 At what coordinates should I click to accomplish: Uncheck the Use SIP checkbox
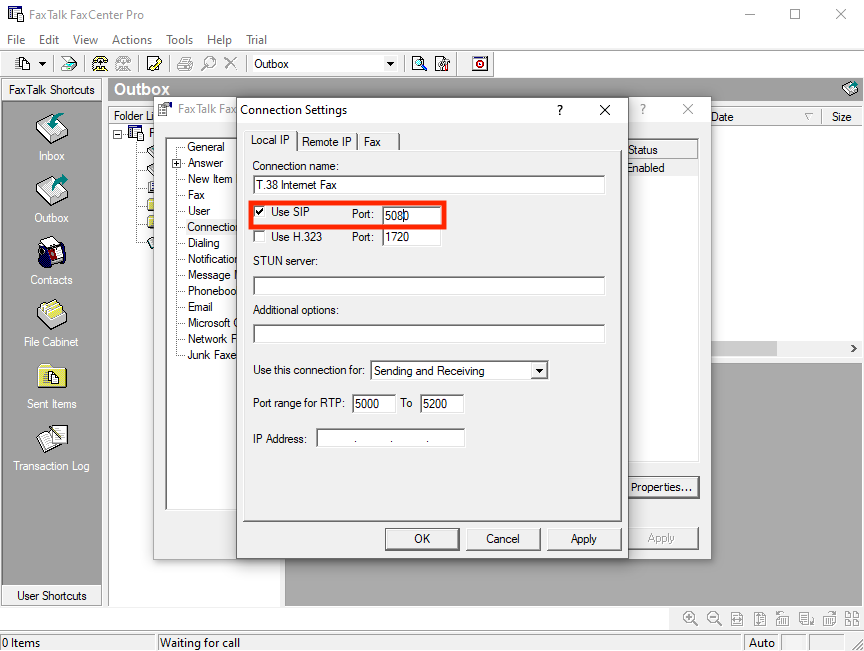click(x=259, y=212)
